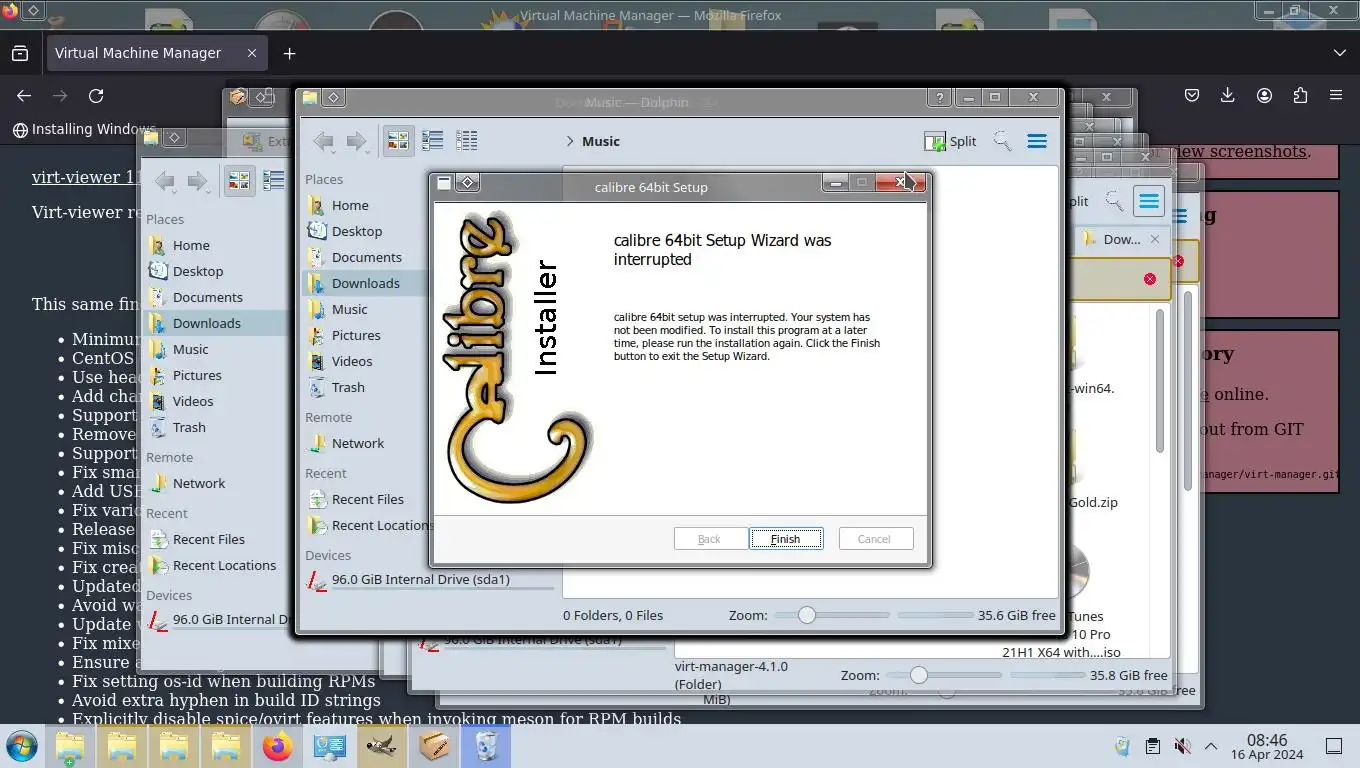
Task: Toggle keep-above pin icon on calibre setup titlebar
Action: 468,182
